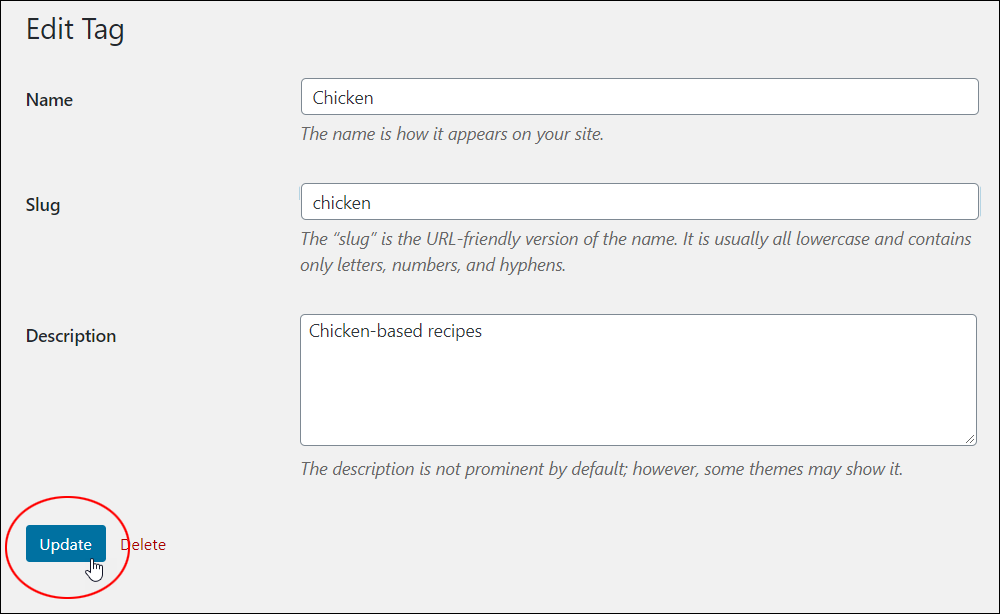The image size is (1000, 614).
Task: Click the word Chicken in Name field
Action: coord(343,98)
